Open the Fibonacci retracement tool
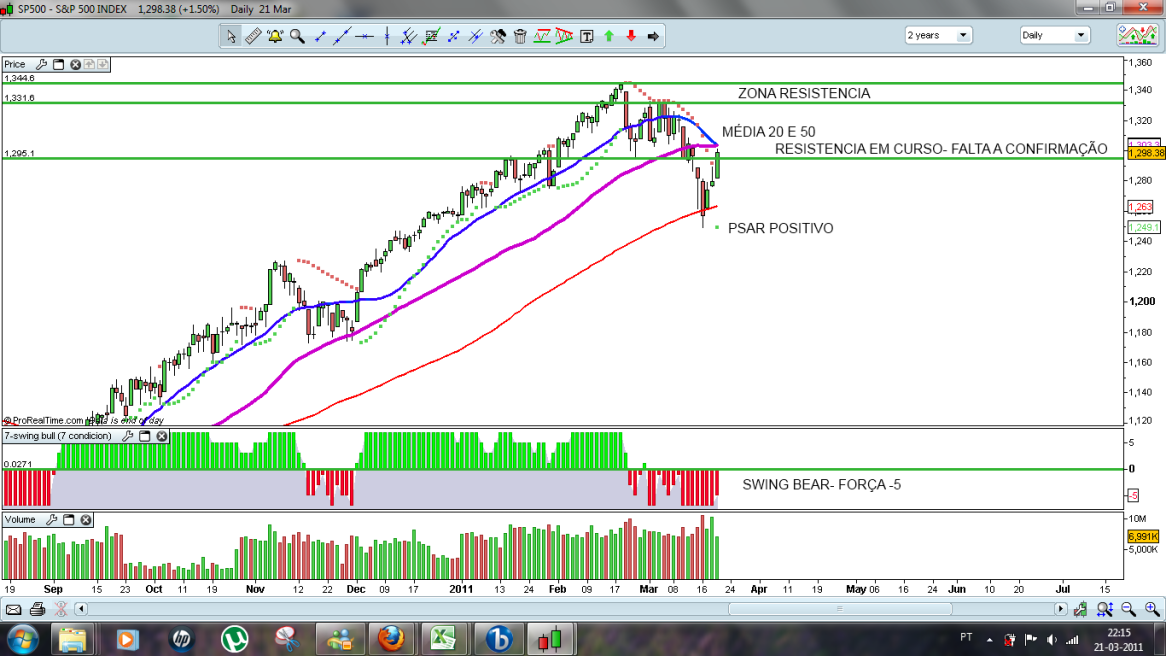1166x656 pixels. [x=431, y=36]
